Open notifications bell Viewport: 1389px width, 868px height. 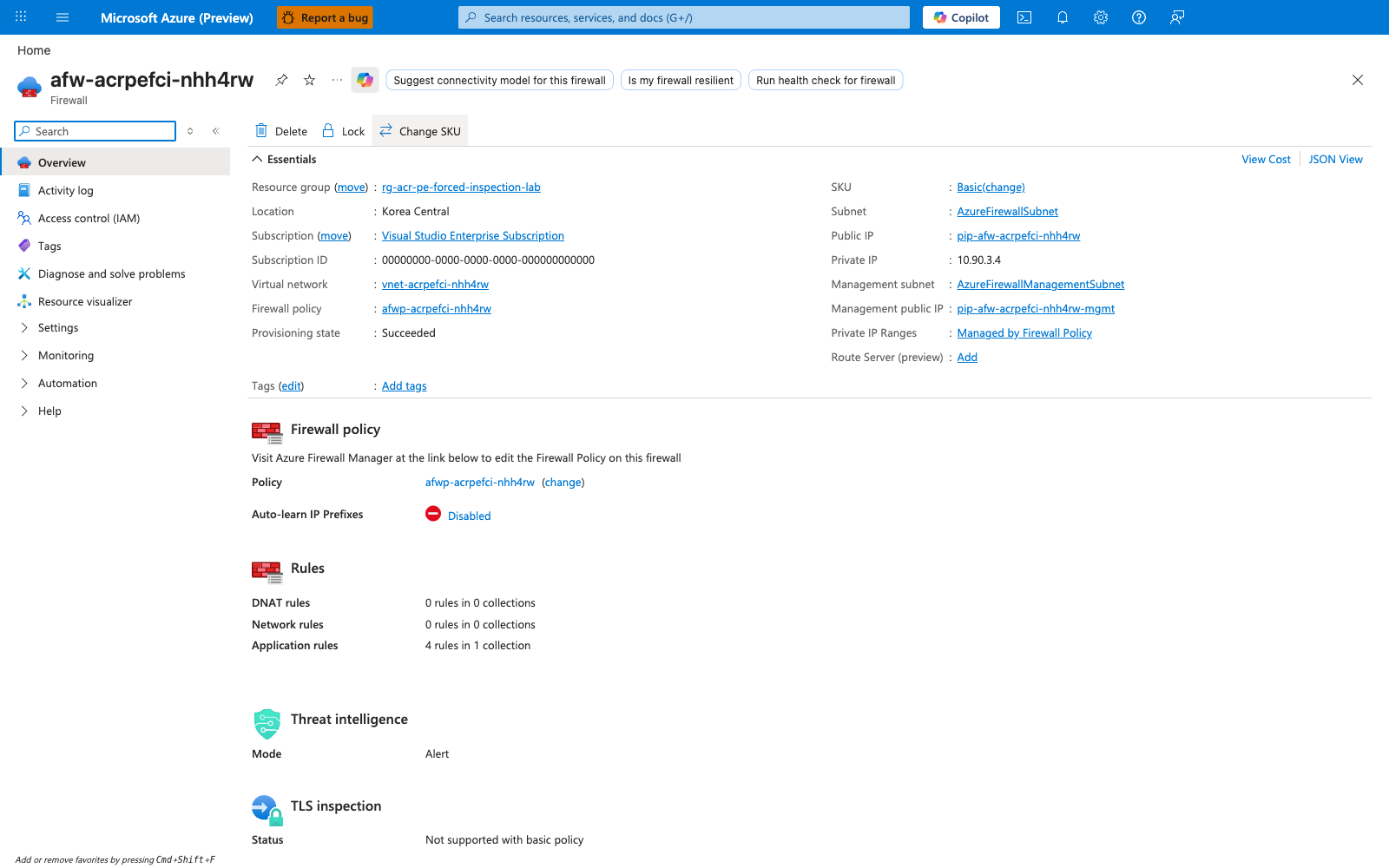1063,17
